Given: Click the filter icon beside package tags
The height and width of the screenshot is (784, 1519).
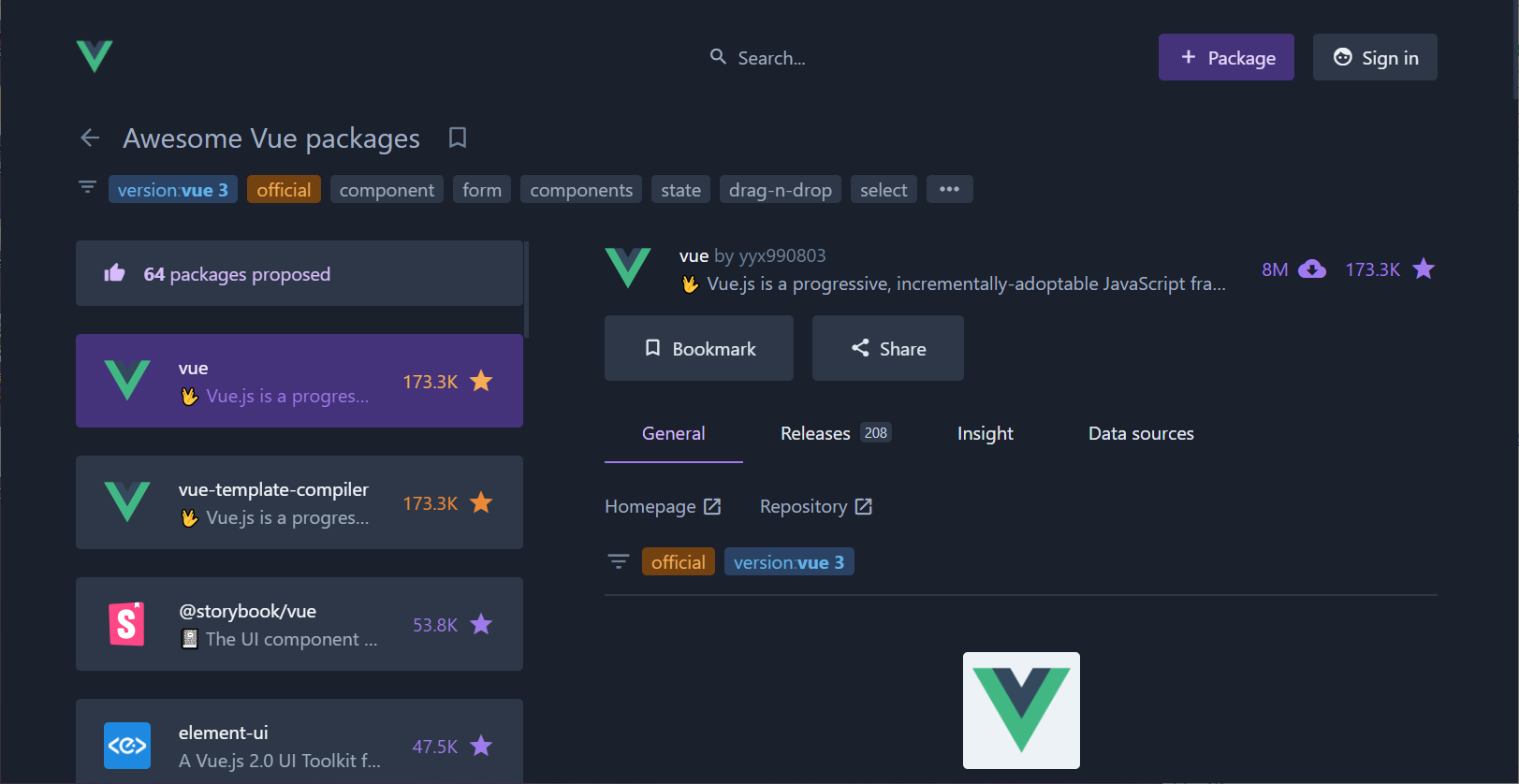Looking at the screenshot, I should [619, 561].
